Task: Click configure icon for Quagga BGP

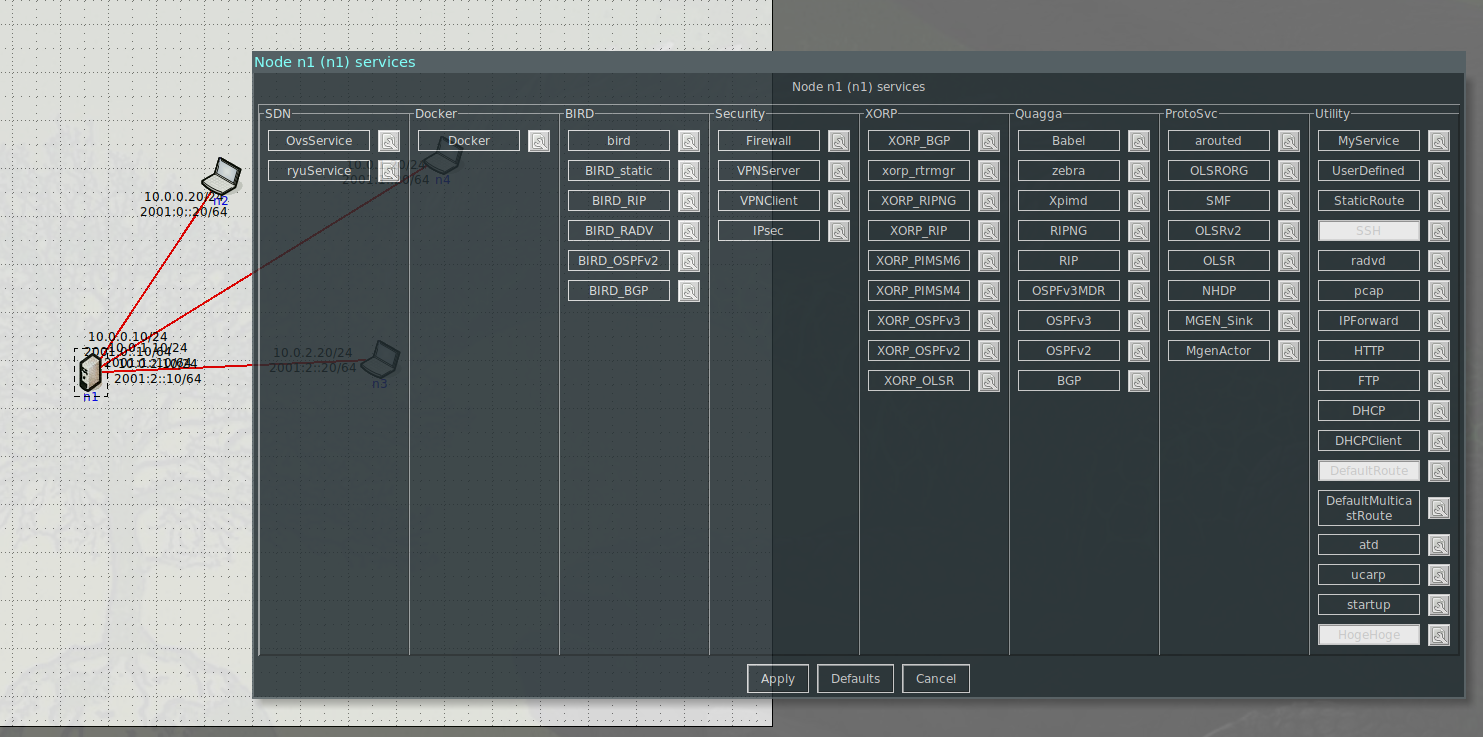Action: pyautogui.click(x=1139, y=381)
